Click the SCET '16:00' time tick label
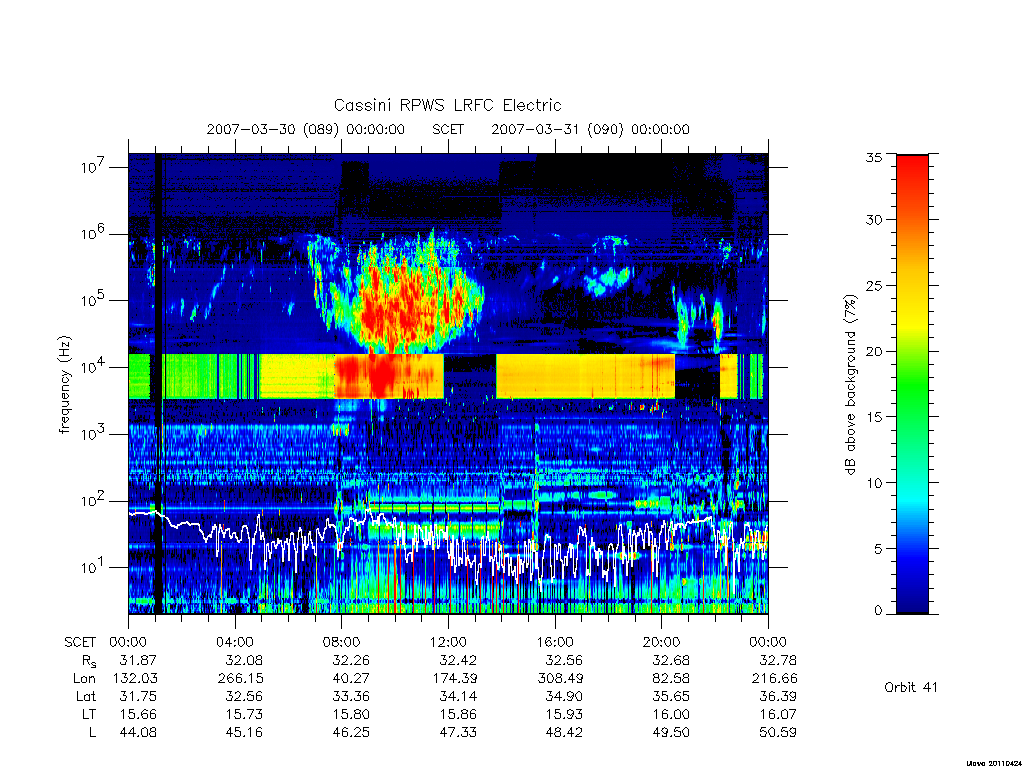Image resolution: width=1024 pixels, height=768 pixels. pos(554,642)
